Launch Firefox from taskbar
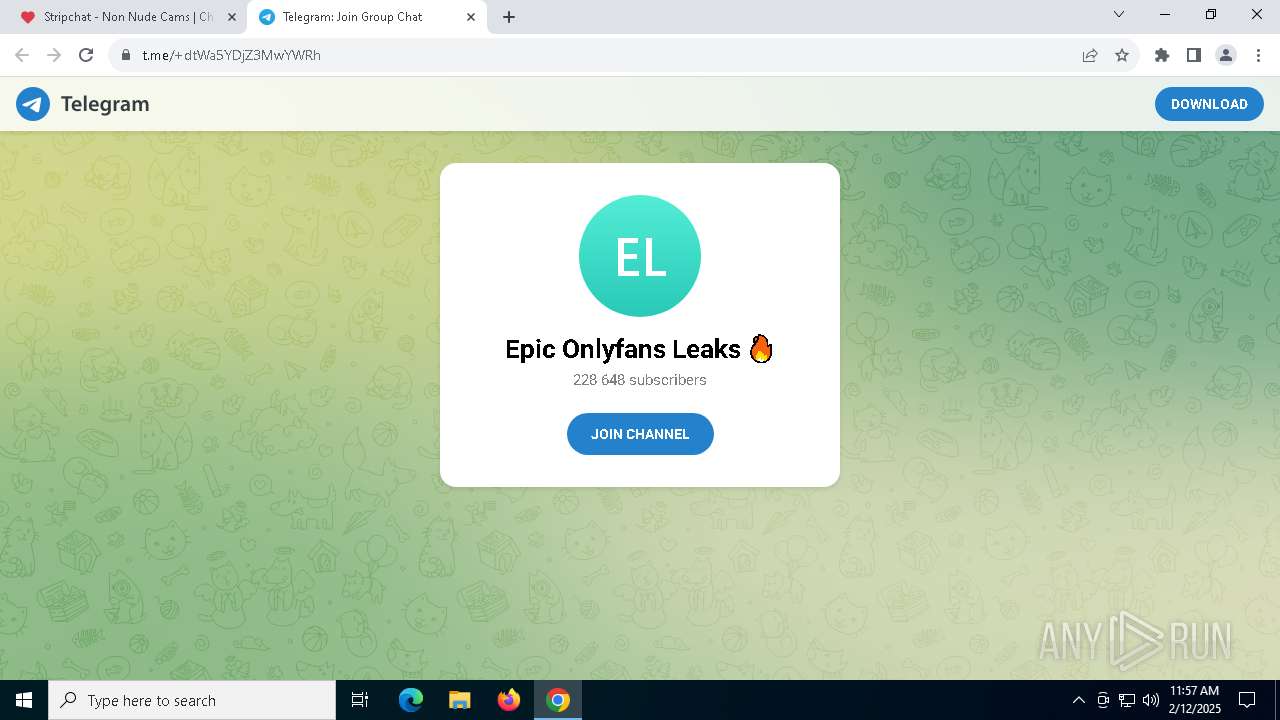Screen dimensions: 1280x720 [x=509, y=700]
